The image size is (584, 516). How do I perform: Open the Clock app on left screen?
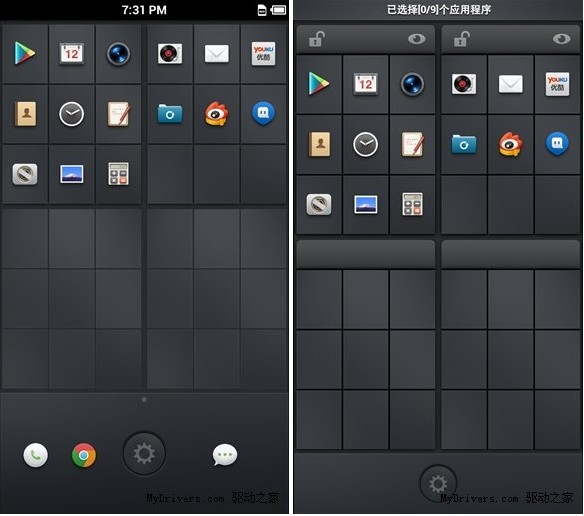(x=72, y=114)
